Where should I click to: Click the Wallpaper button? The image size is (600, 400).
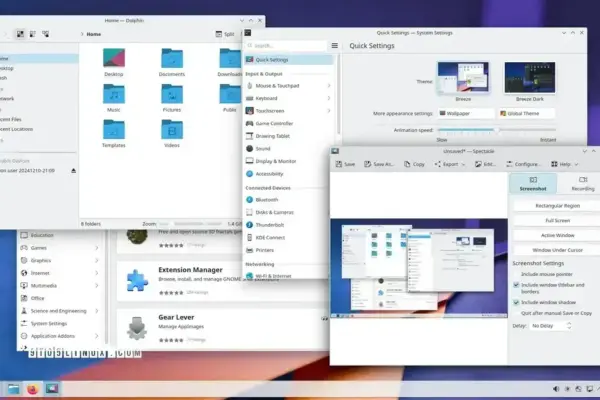[466, 114]
